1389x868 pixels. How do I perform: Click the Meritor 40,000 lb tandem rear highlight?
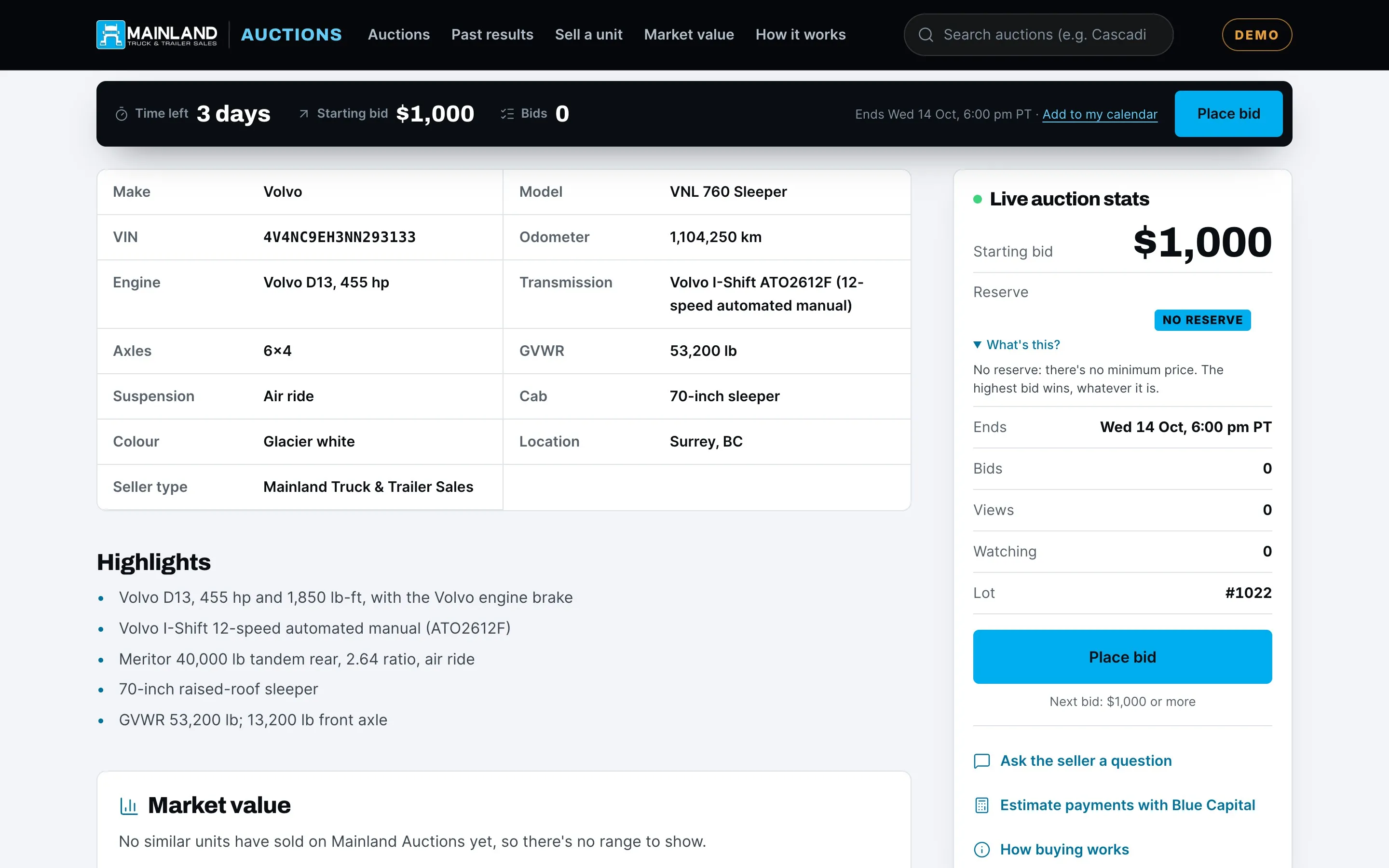(x=297, y=659)
